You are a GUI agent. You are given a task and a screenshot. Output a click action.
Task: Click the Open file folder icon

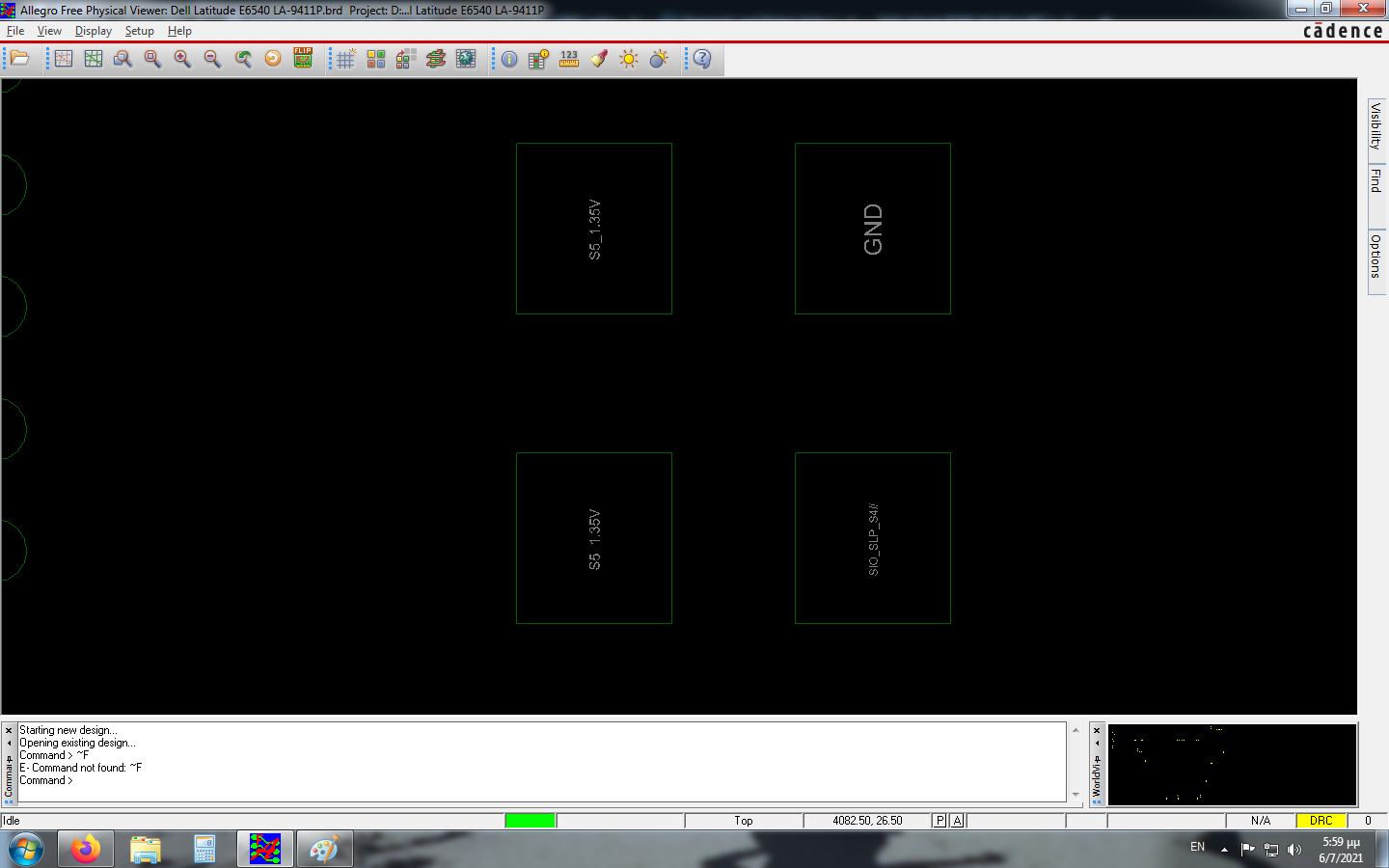19,59
